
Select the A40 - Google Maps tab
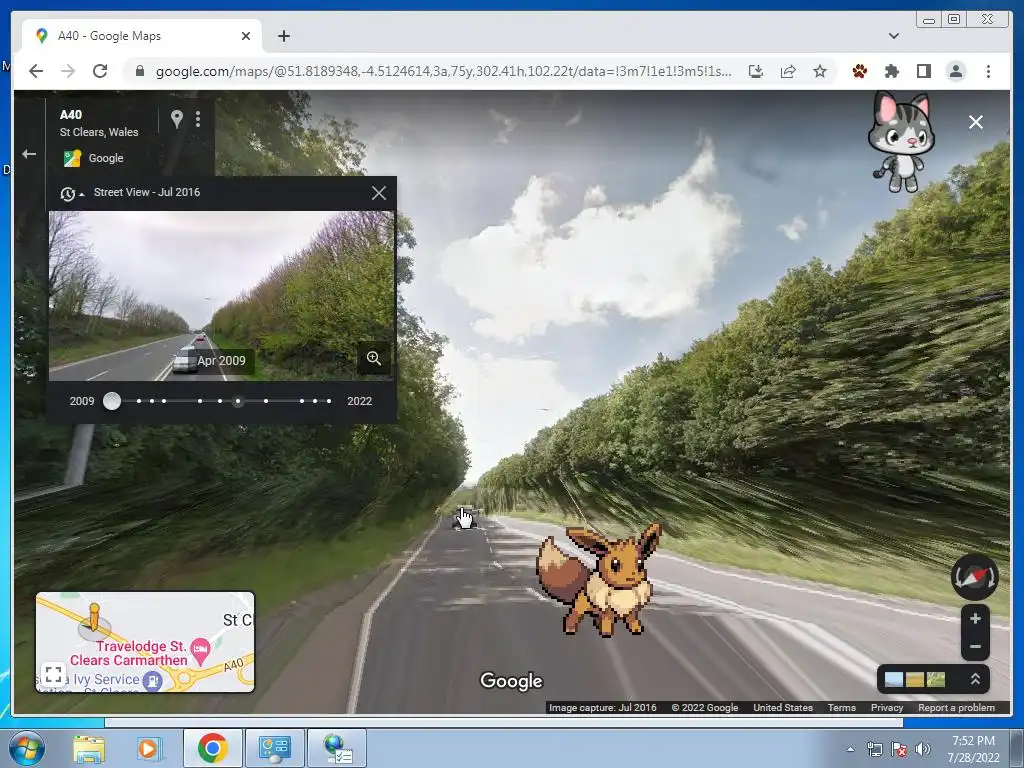[x=142, y=36]
